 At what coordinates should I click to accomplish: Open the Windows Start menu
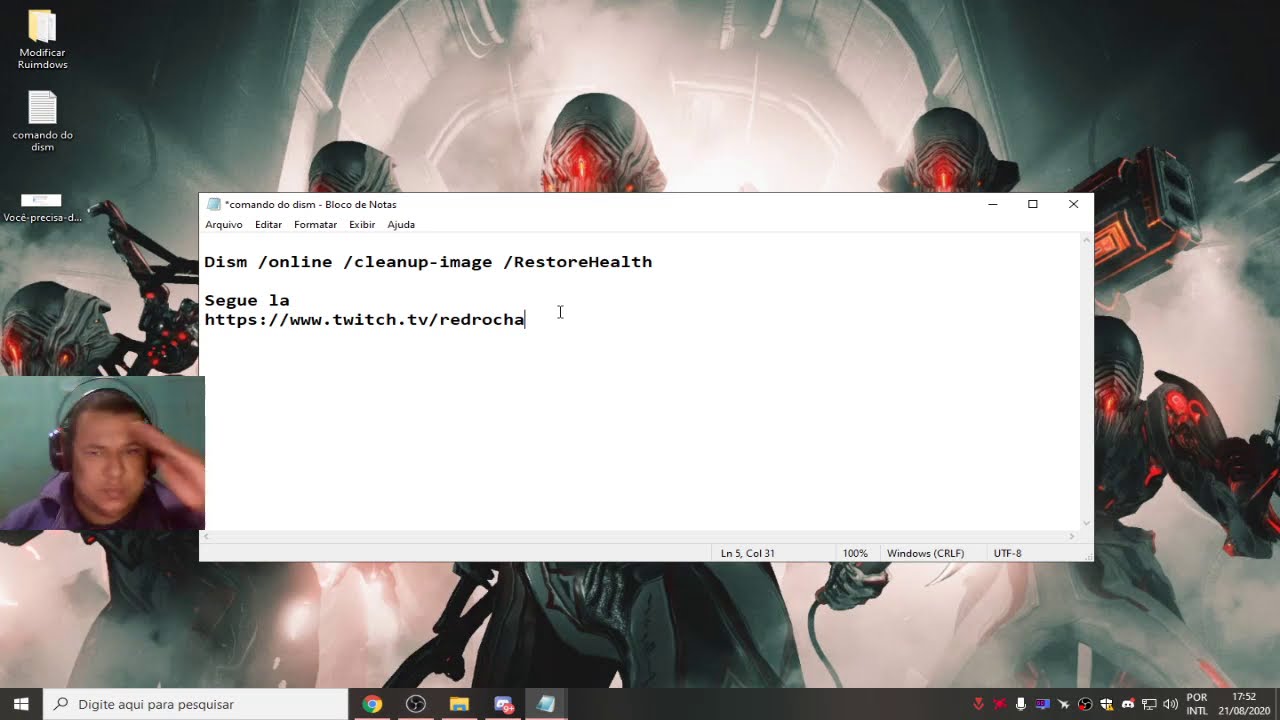pyautogui.click(x=21, y=704)
